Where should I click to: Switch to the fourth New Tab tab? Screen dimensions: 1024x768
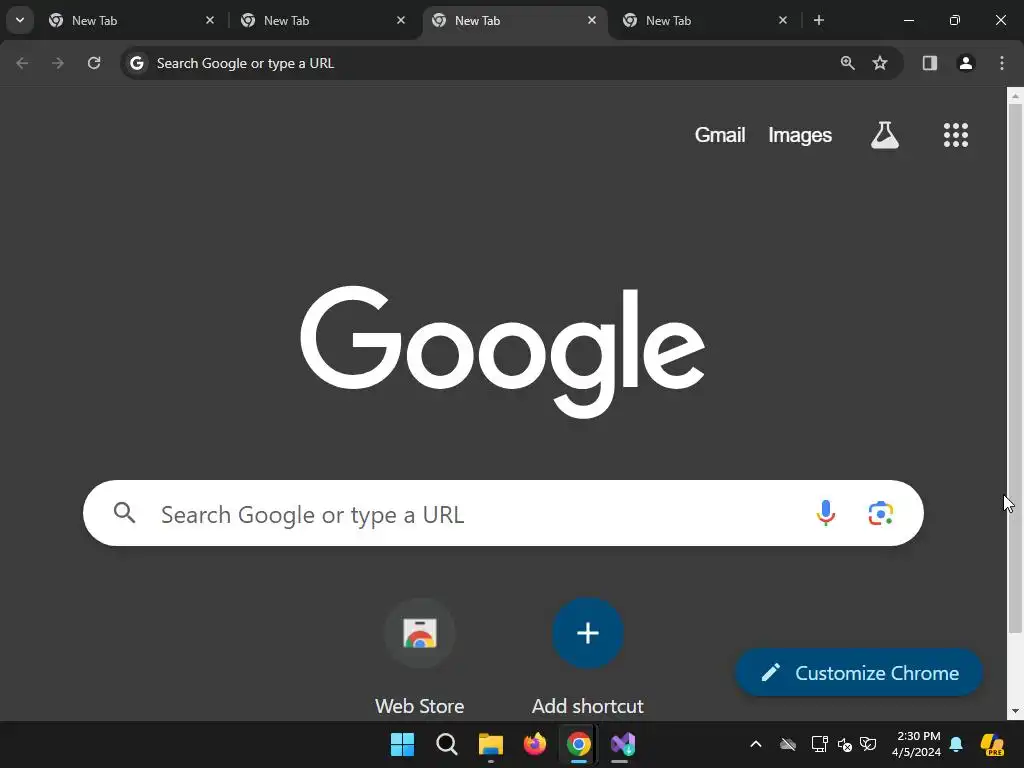pyautogui.click(x=705, y=21)
